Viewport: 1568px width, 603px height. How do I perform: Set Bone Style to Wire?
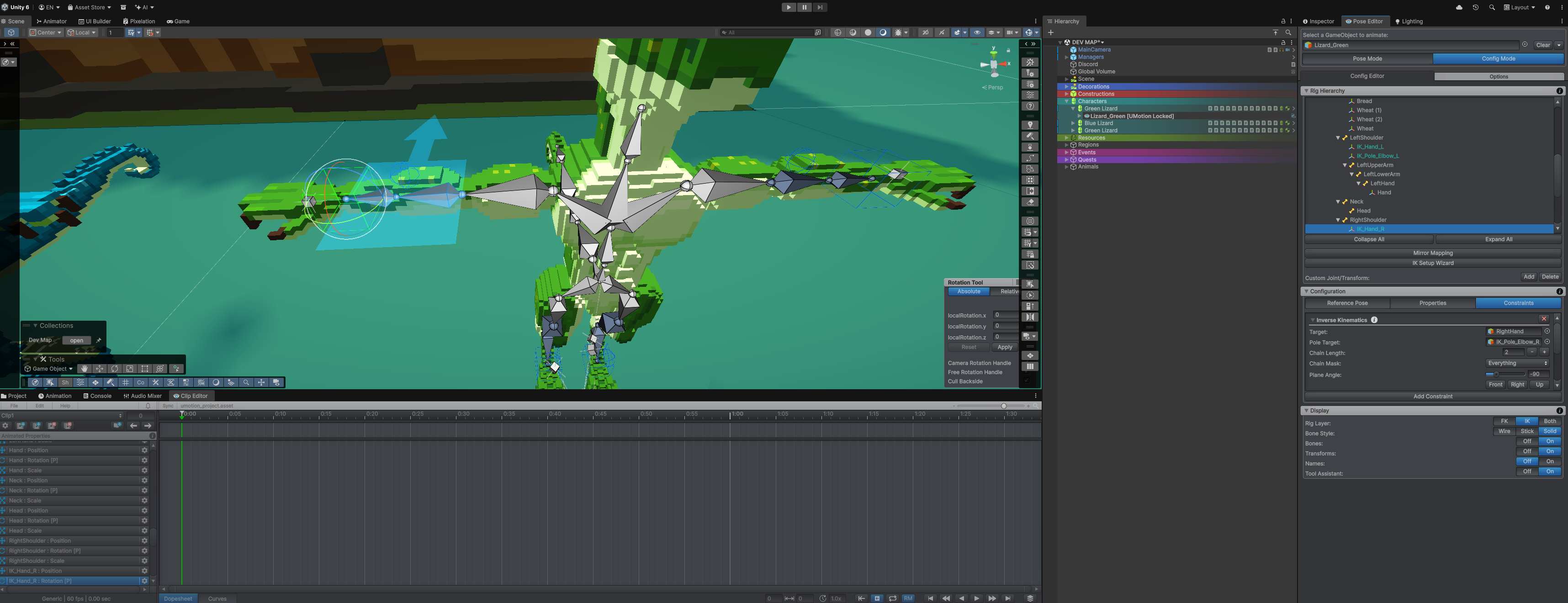point(1504,431)
